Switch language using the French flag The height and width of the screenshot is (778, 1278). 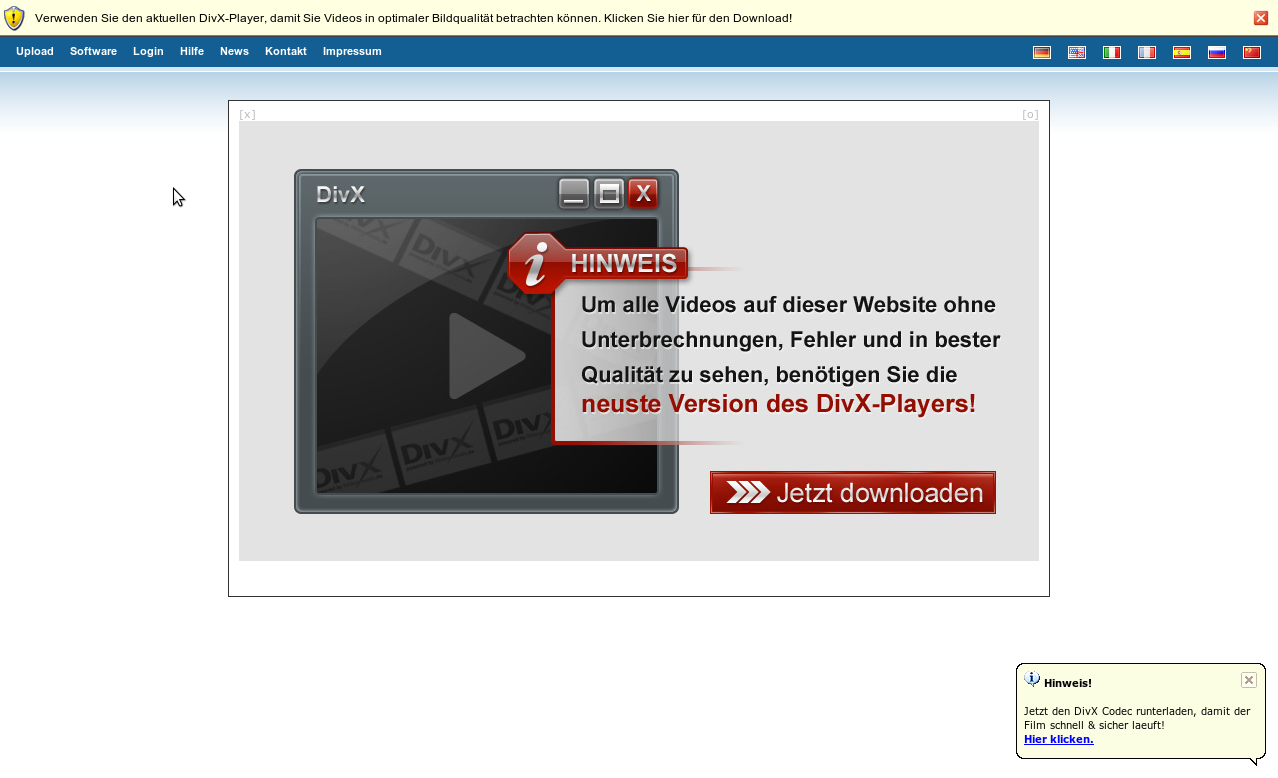(1147, 53)
